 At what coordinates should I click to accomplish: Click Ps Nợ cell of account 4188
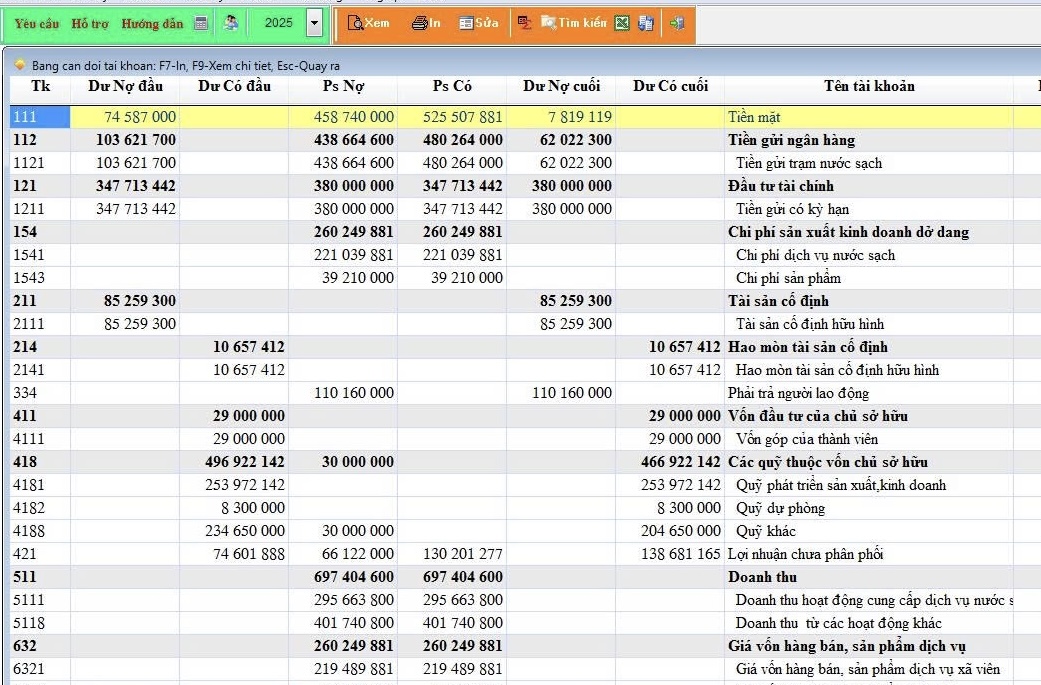pyautogui.click(x=343, y=531)
